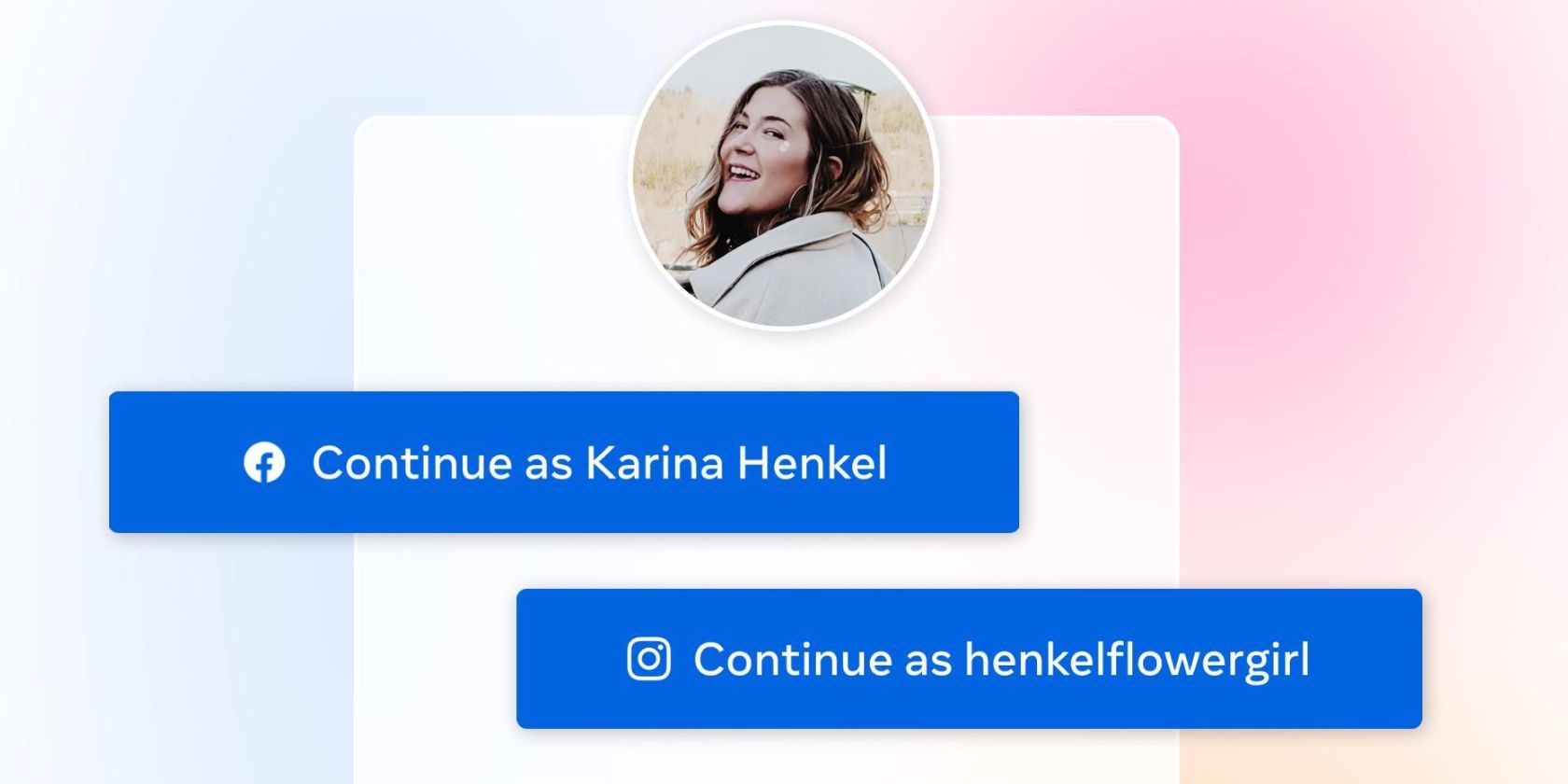Click the blank blue area left of Instagram logo
Screen dimensions: 1568x784
569,659
